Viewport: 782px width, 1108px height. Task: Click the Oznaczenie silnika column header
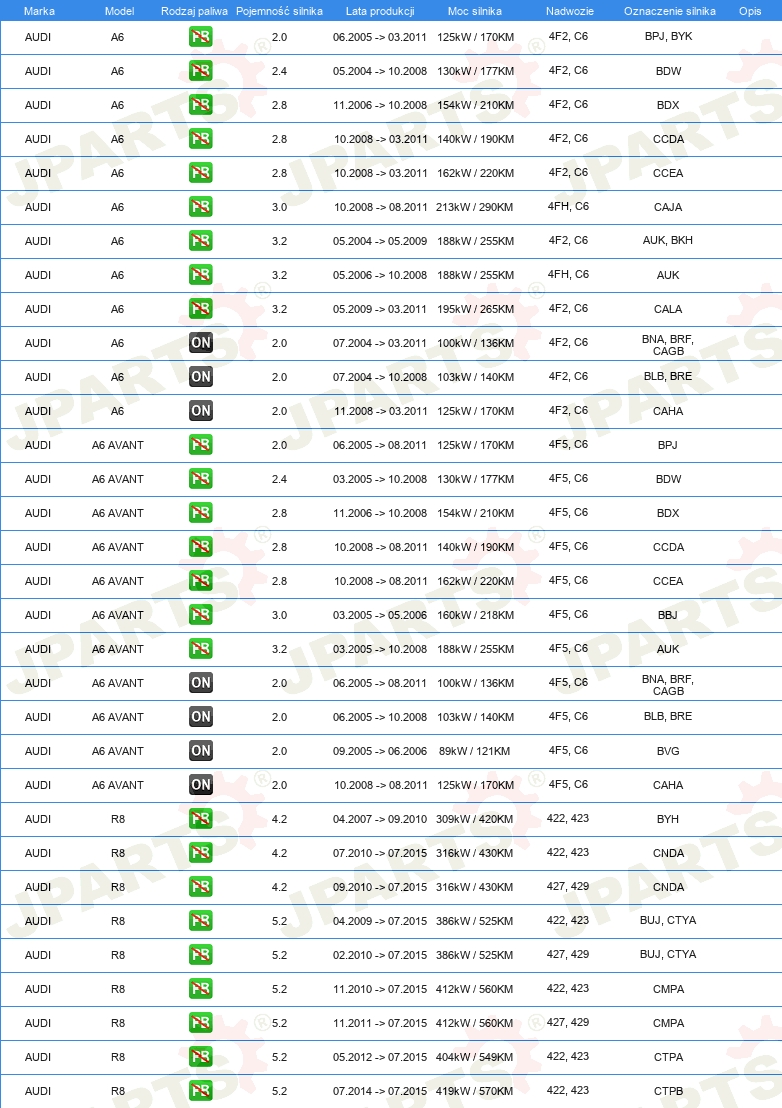pyautogui.click(x=670, y=11)
